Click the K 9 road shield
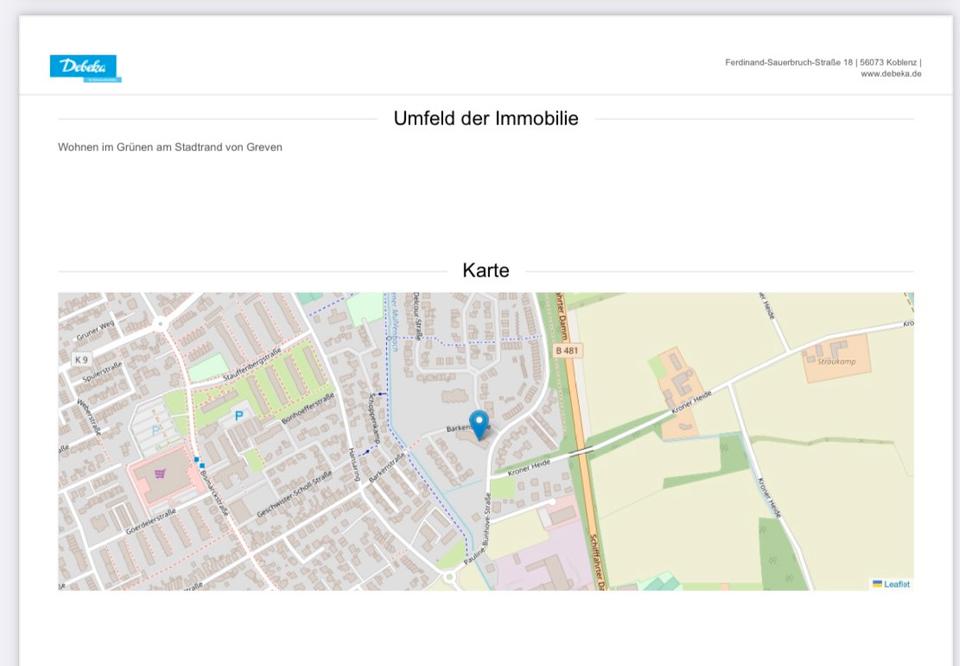 [81, 358]
